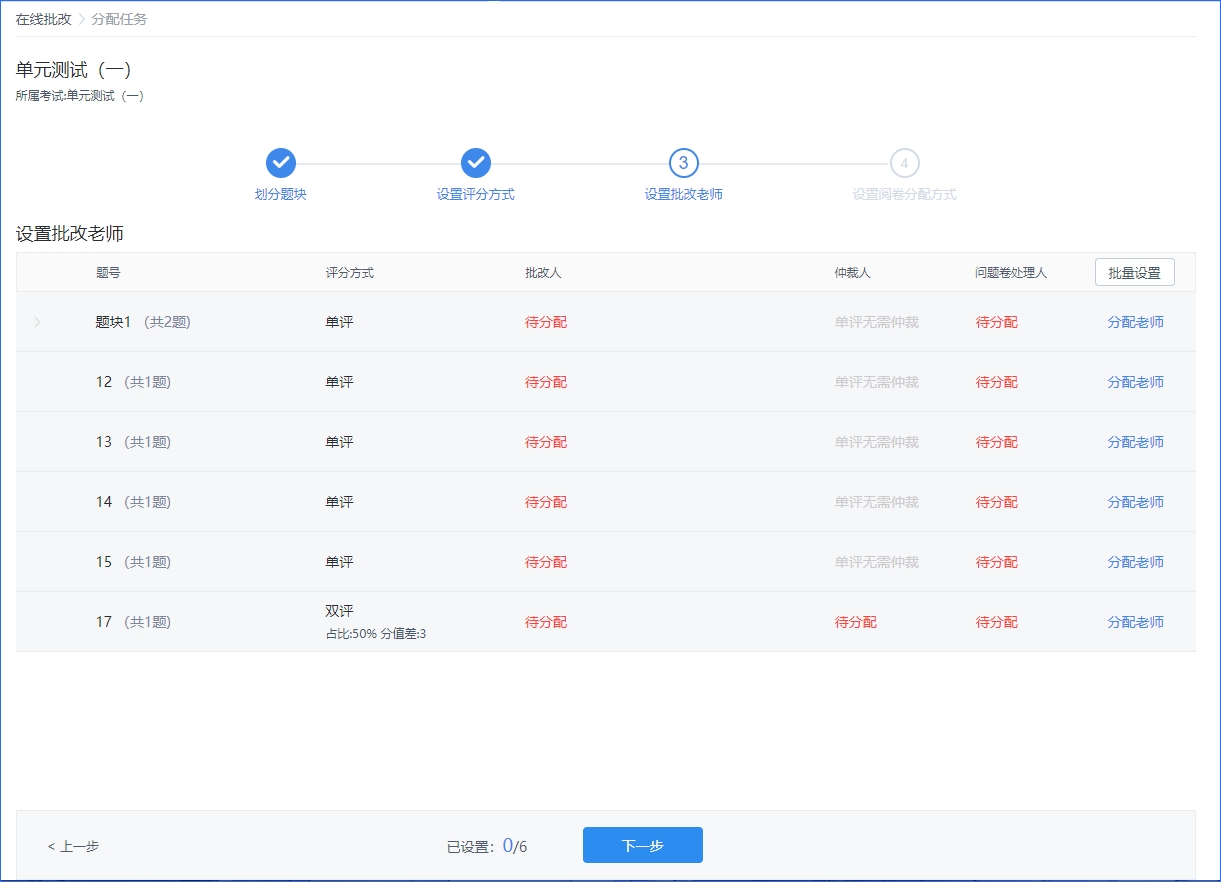Select the 12 (共1题) cell
This screenshot has width=1221, height=882.
(x=134, y=382)
